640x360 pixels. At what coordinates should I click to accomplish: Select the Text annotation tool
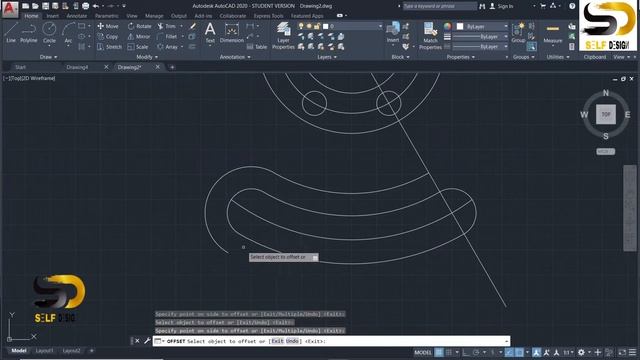click(x=210, y=33)
